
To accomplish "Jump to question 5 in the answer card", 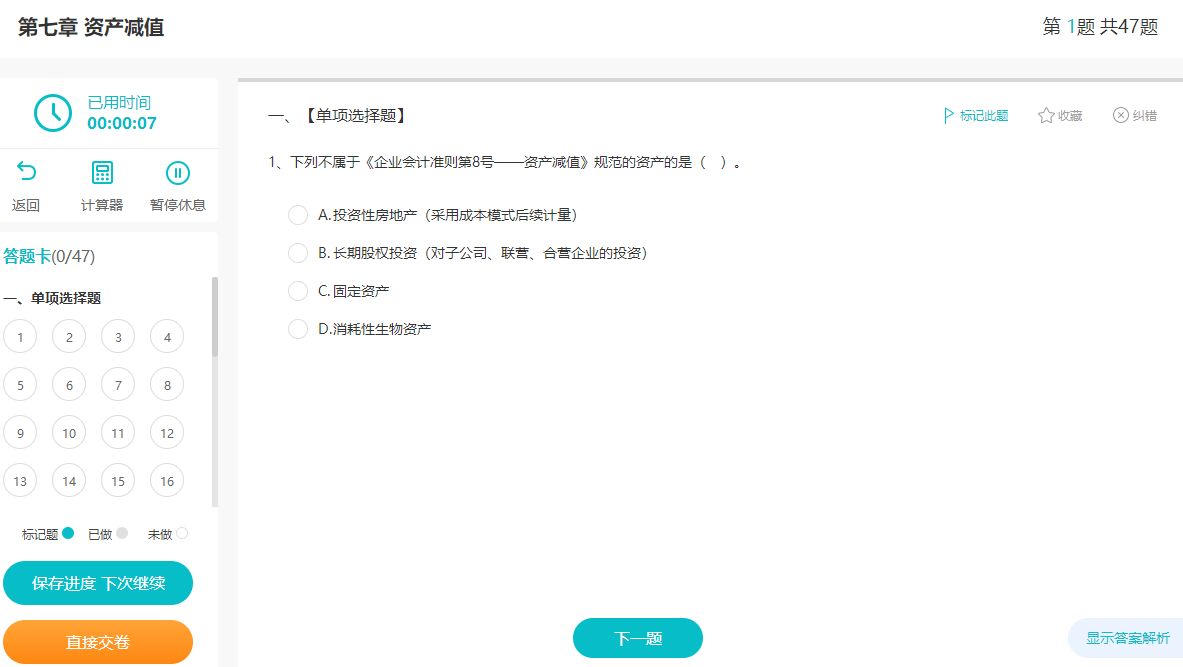I will click(x=20, y=384).
